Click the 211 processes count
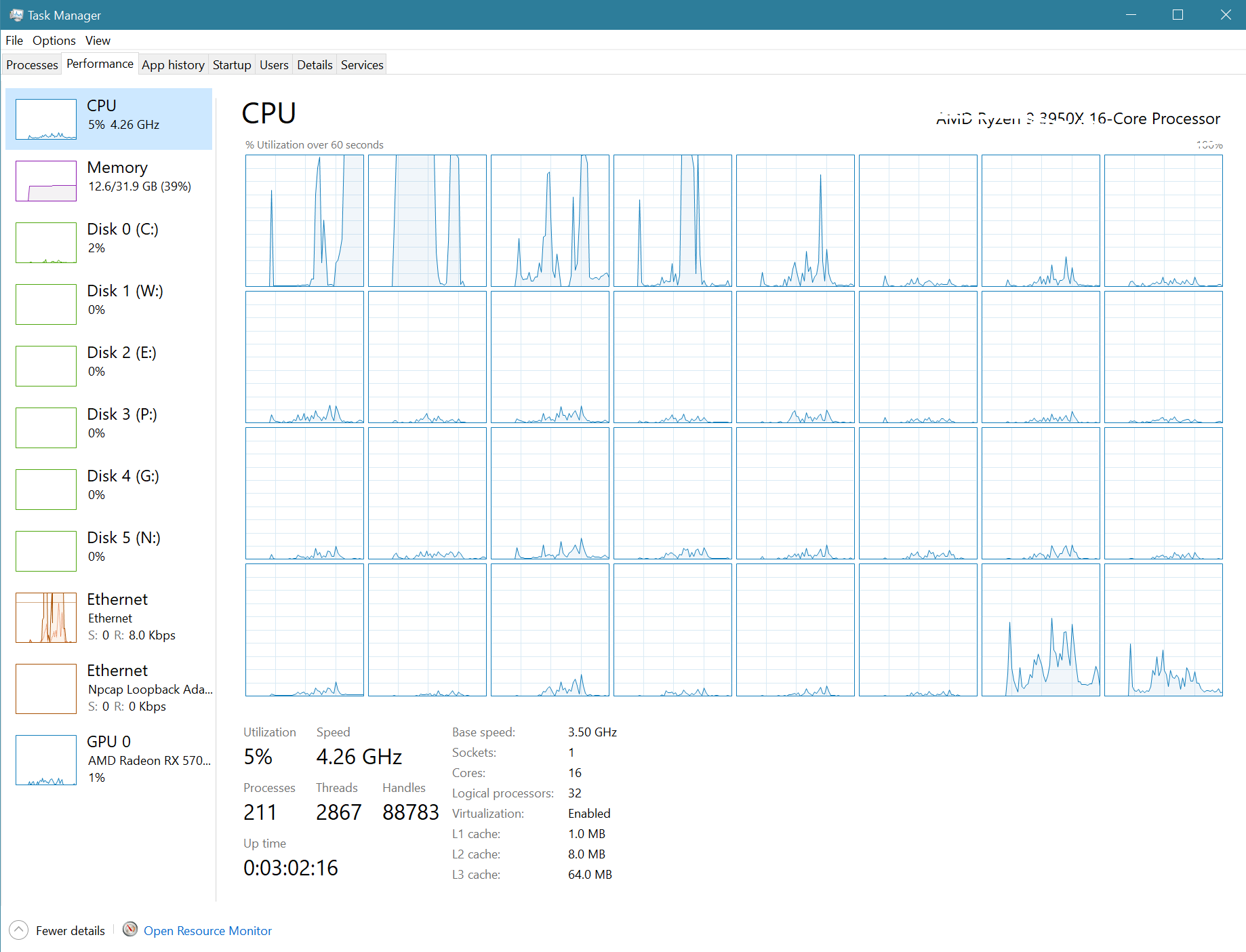Viewport: 1246px width, 952px height. (x=260, y=812)
